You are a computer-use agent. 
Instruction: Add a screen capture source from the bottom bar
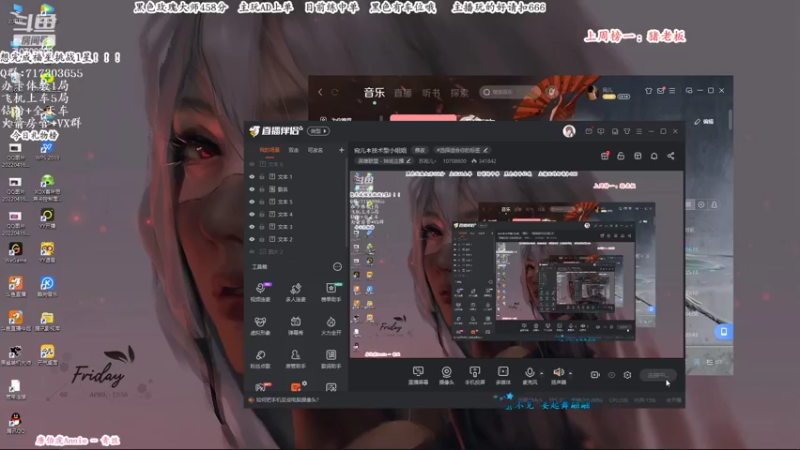[x=418, y=376]
